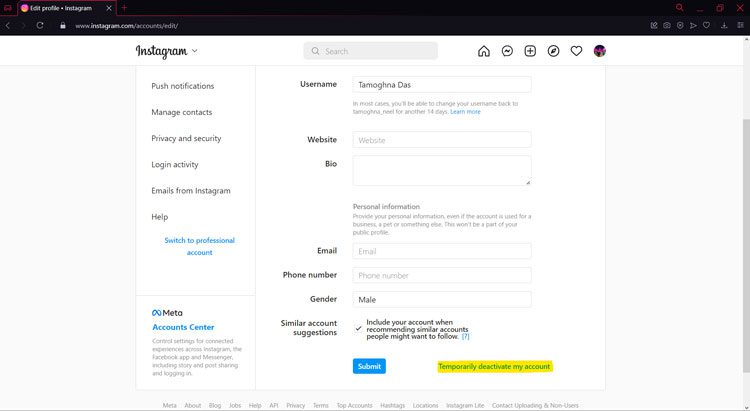Close the Edit profile browser tab
The image size is (750, 411).
[109, 8]
